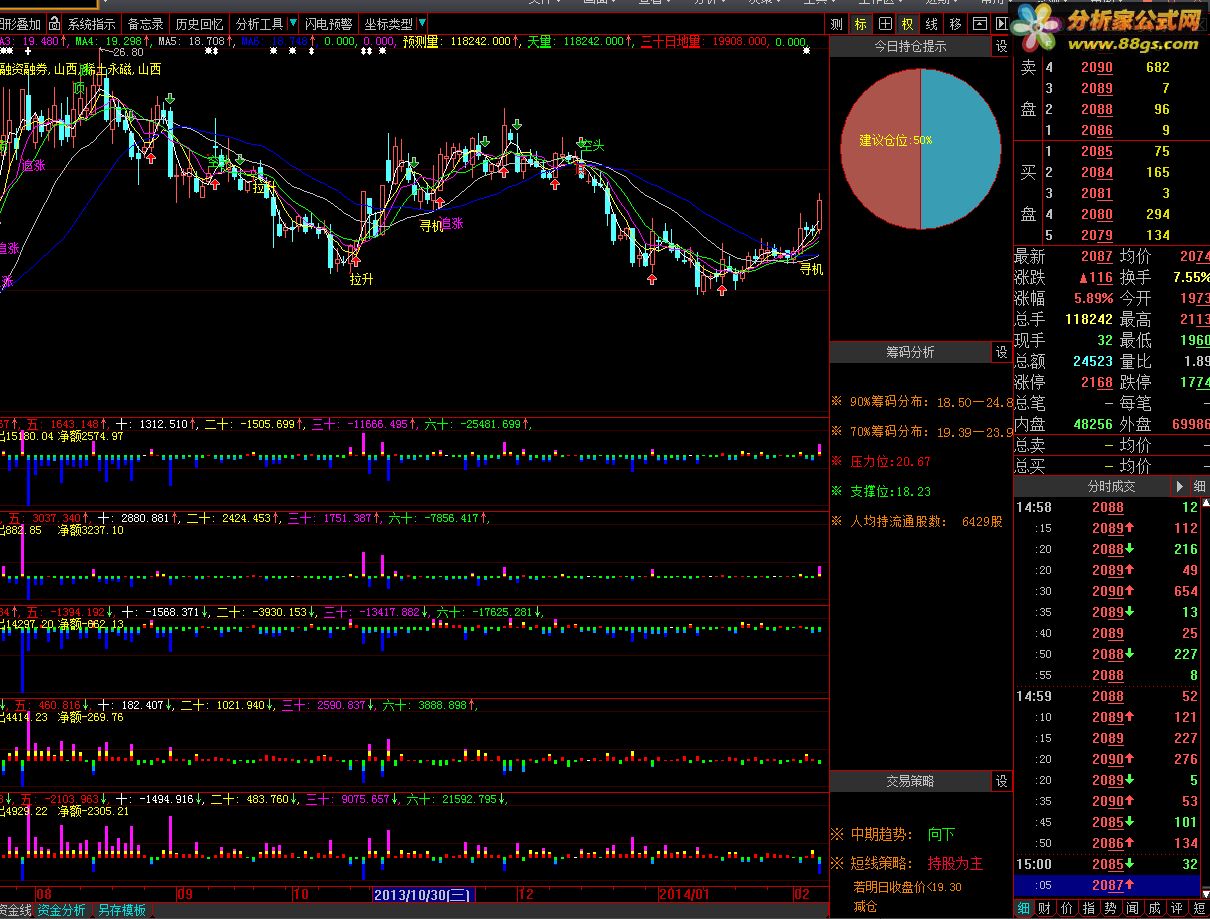Select the 成 bottom tab
Image resolution: width=1210 pixels, height=919 pixels.
[1155, 908]
